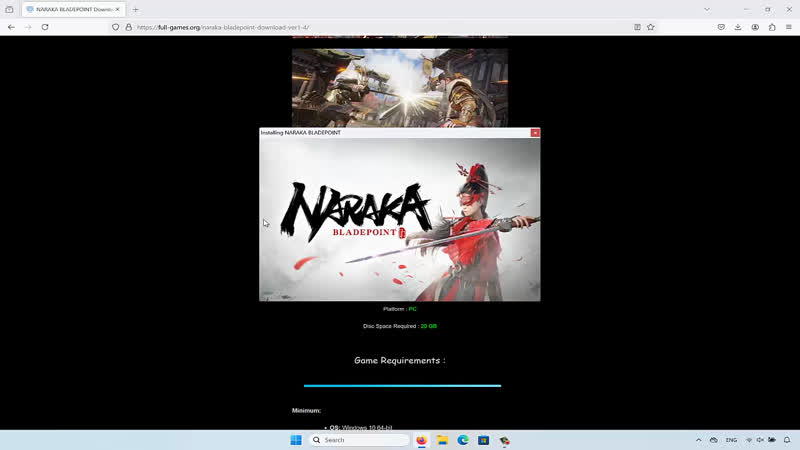This screenshot has width=800, height=450.
Task: Open the extensions puzzle icon
Action: (x=772, y=27)
